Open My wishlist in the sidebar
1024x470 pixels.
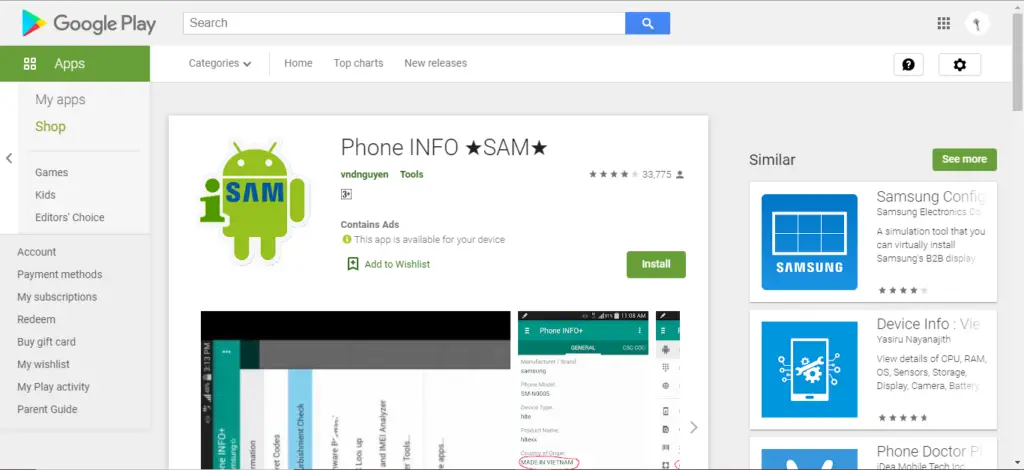(x=43, y=364)
